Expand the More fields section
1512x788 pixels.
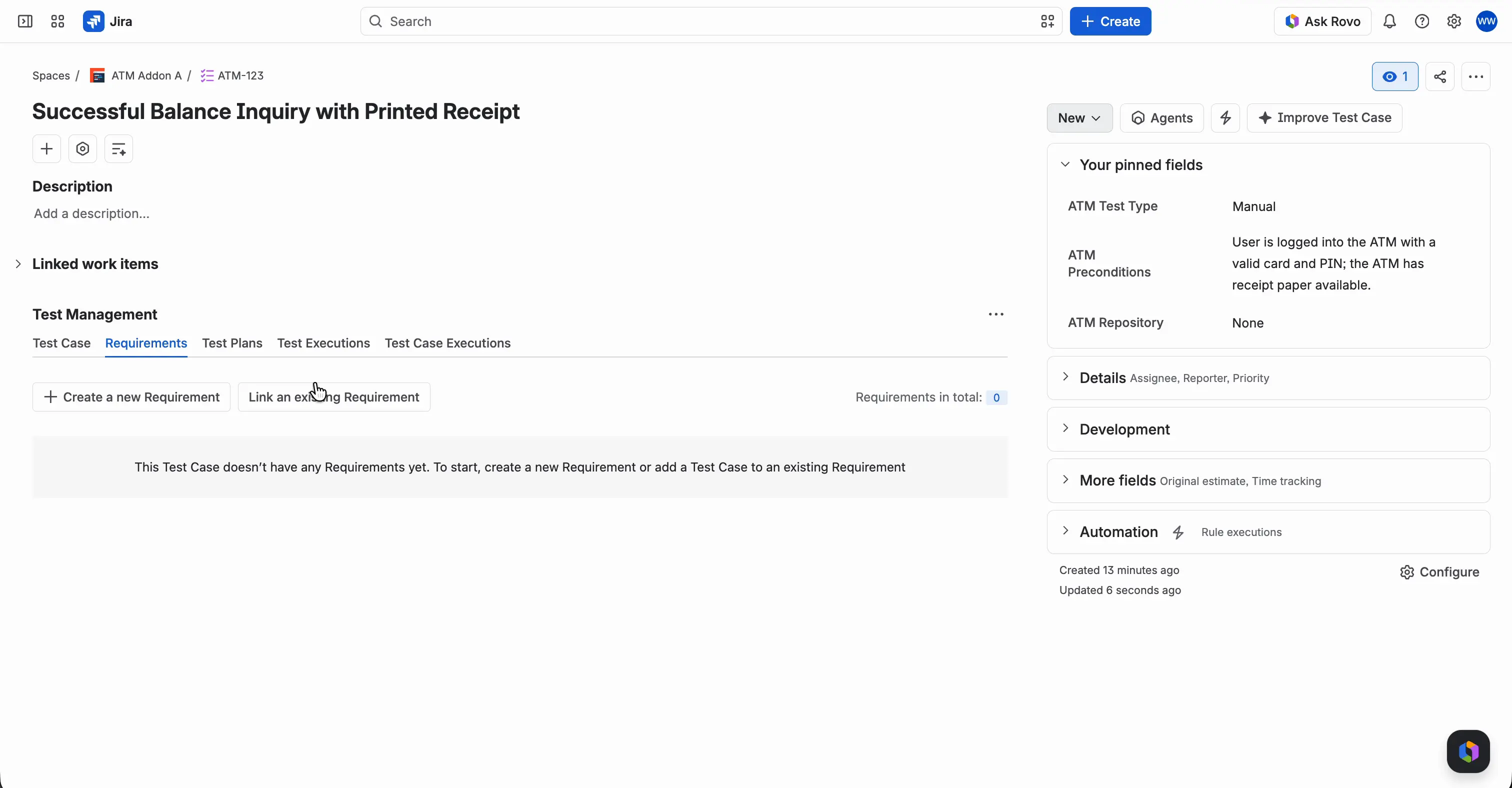pos(1065,479)
